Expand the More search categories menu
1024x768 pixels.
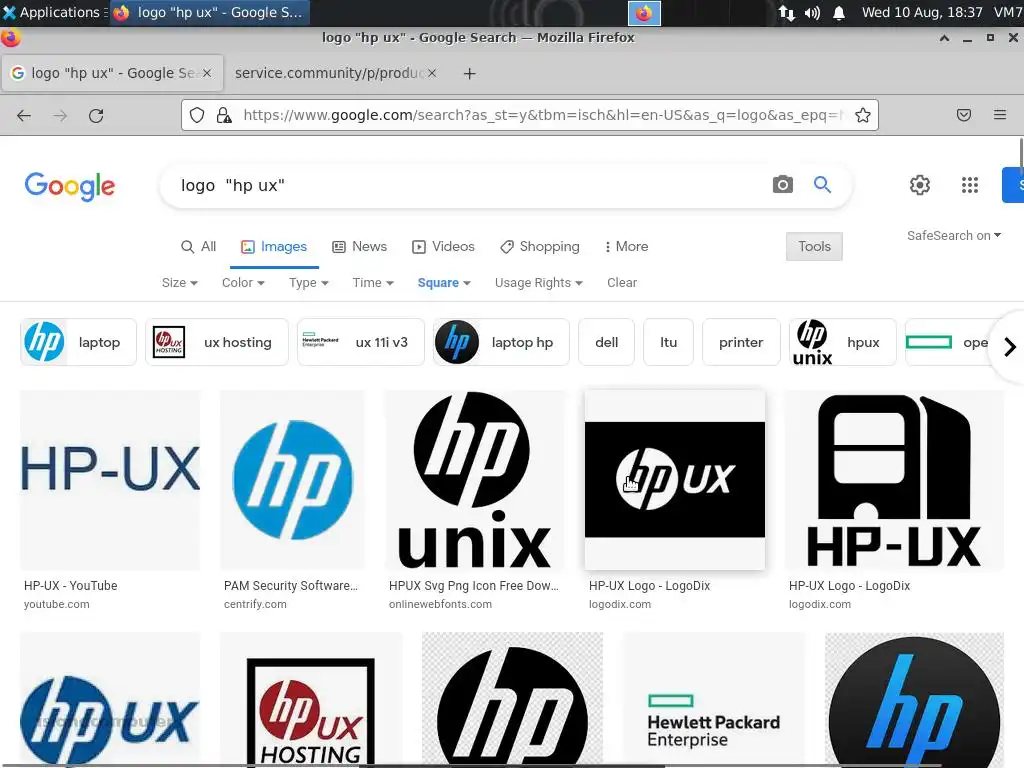626,247
